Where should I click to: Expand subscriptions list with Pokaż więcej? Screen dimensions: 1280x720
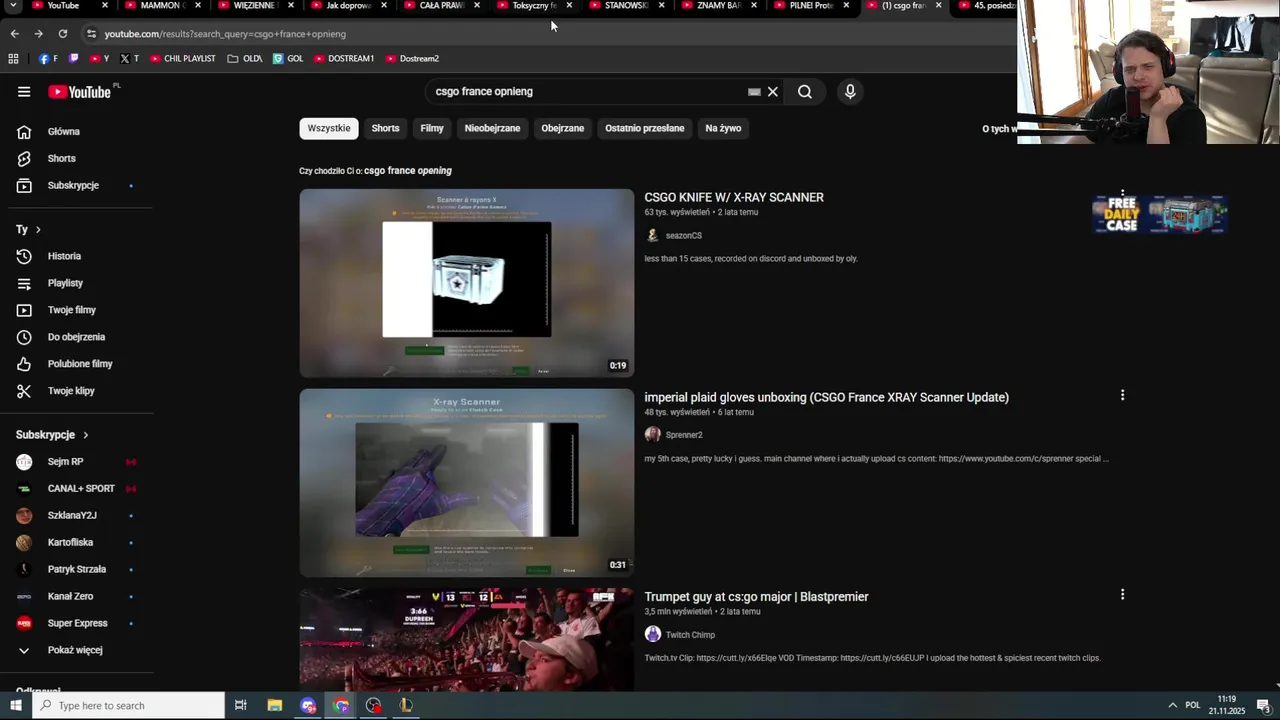[x=77, y=650]
